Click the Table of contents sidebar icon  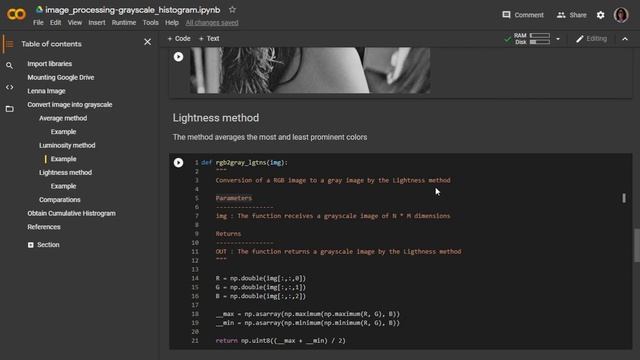[x=9, y=44]
